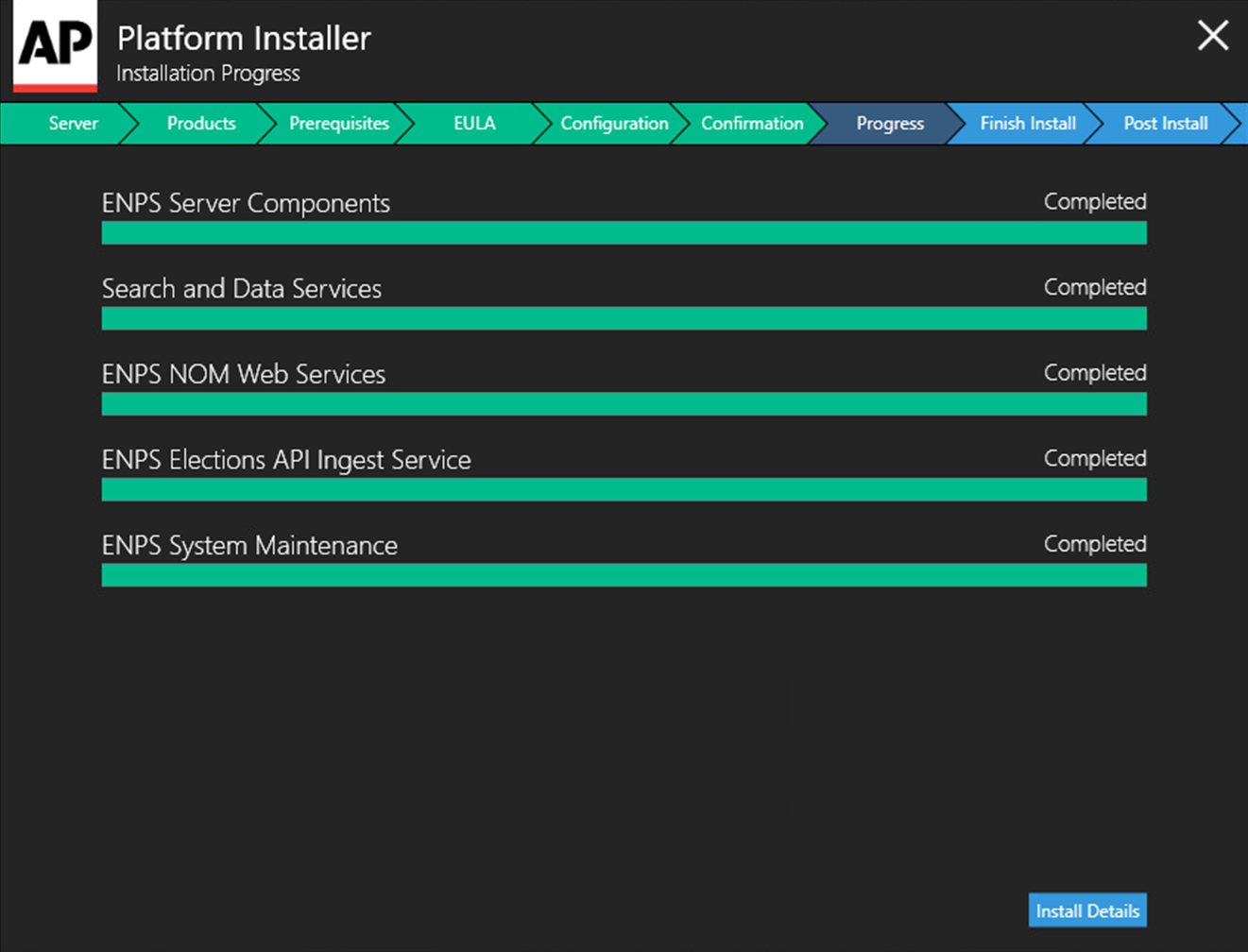Click the ENPS Elections API Ingest Service label
Viewport: 1248px width, 952px height.
tap(286, 460)
